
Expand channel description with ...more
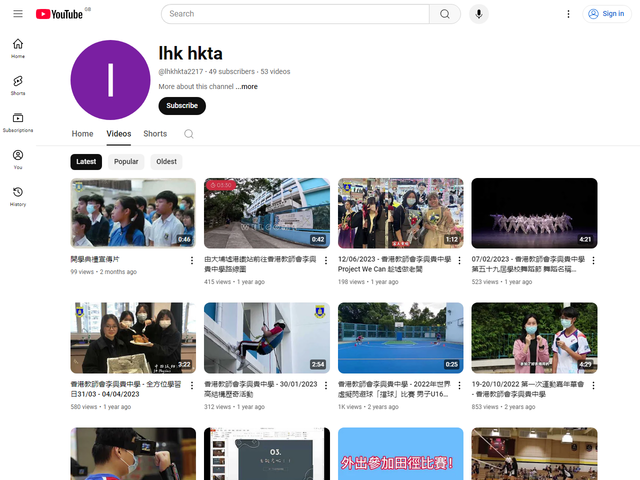click(x=247, y=87)
